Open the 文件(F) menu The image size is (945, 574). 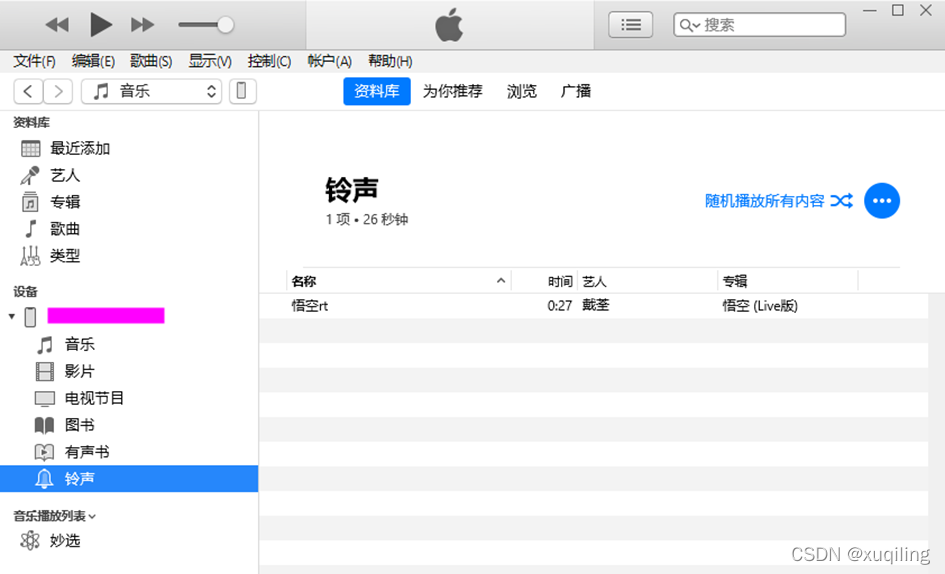point(34,61)
